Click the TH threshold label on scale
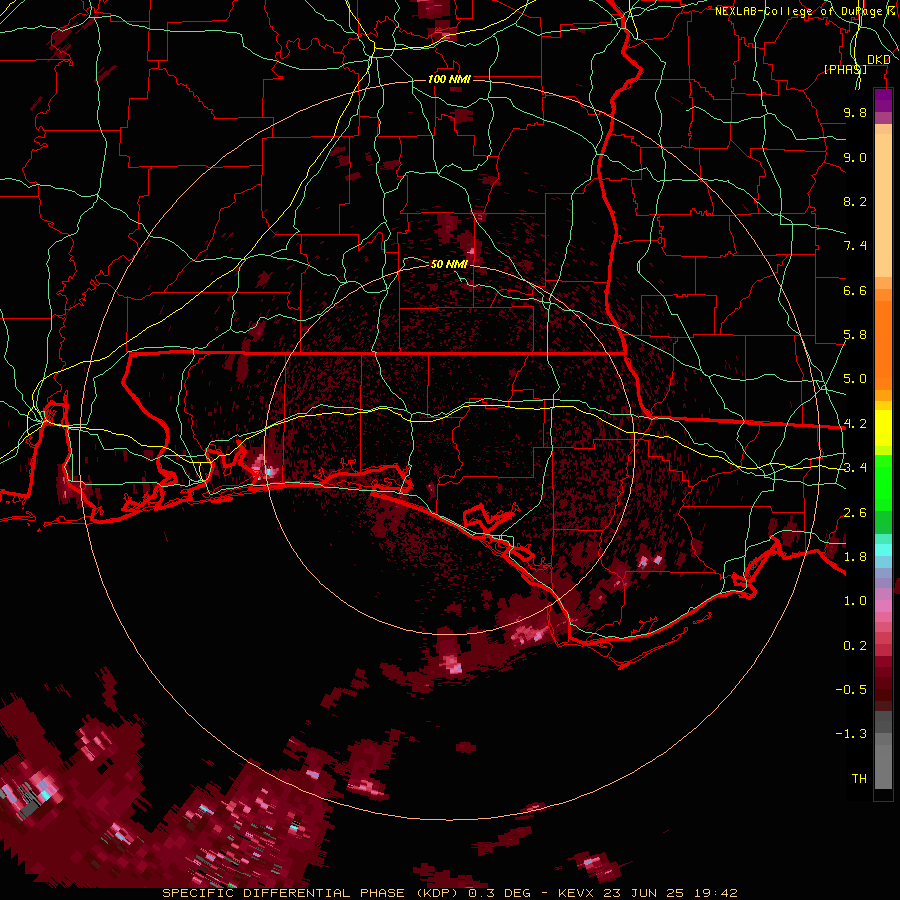Image resolution: width=900 pixels, height=900 pixels. click(x=859, y=779)
